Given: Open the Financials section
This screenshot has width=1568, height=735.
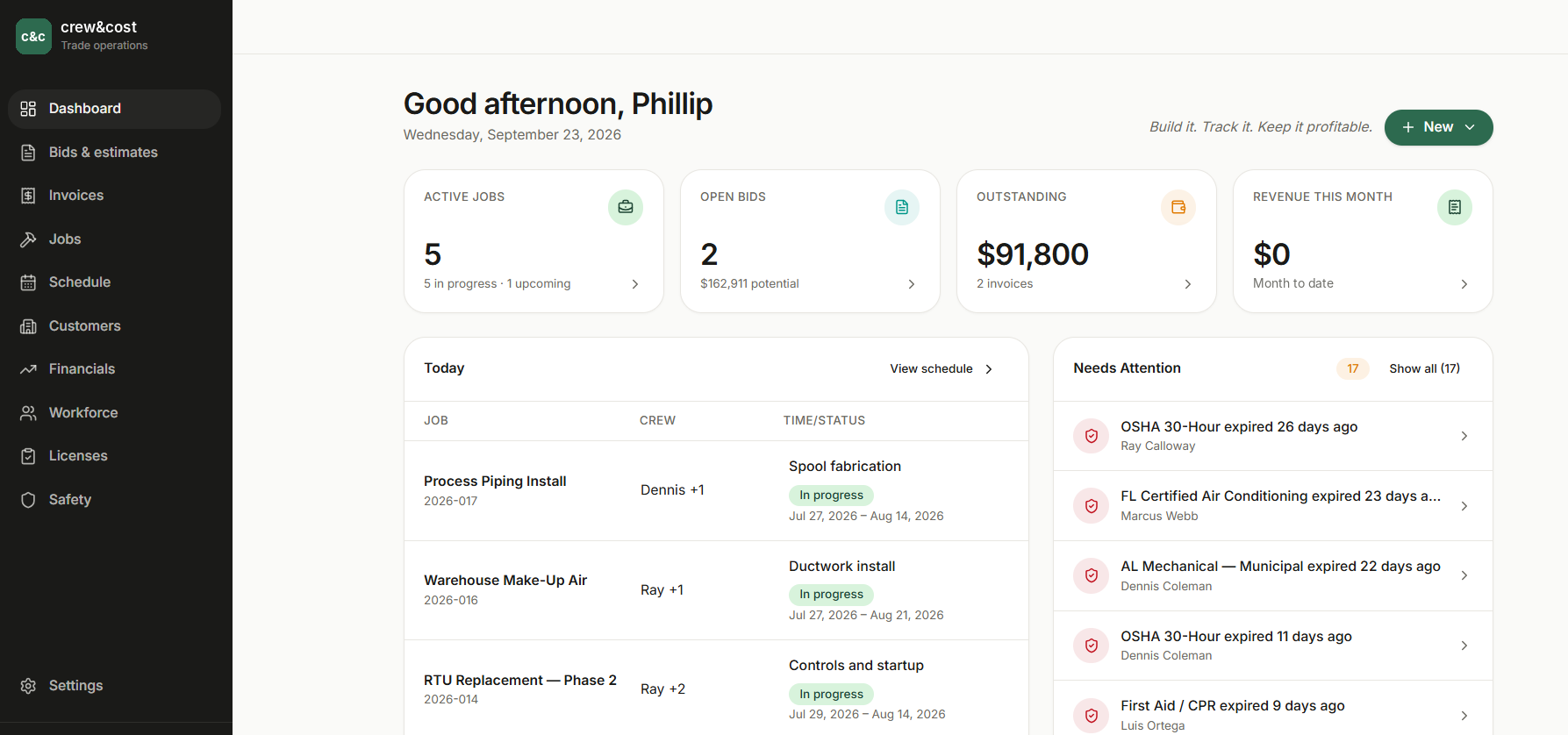Looking at the screenshot, I should tap(114, 369).
